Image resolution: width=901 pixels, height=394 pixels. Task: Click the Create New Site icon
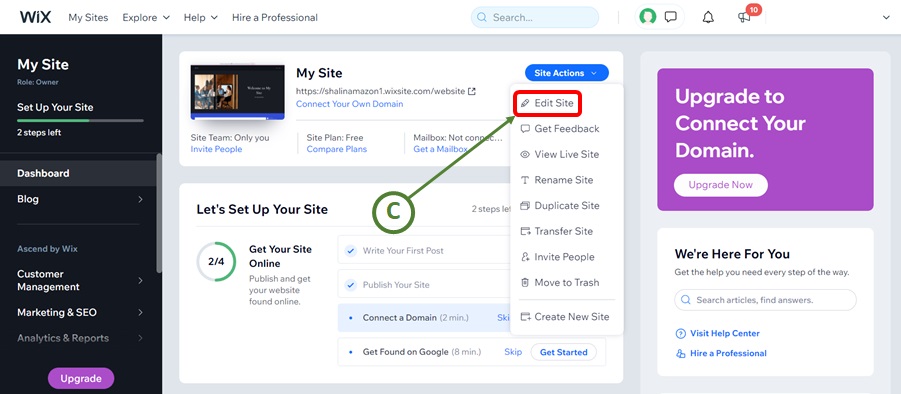[525, 317]
